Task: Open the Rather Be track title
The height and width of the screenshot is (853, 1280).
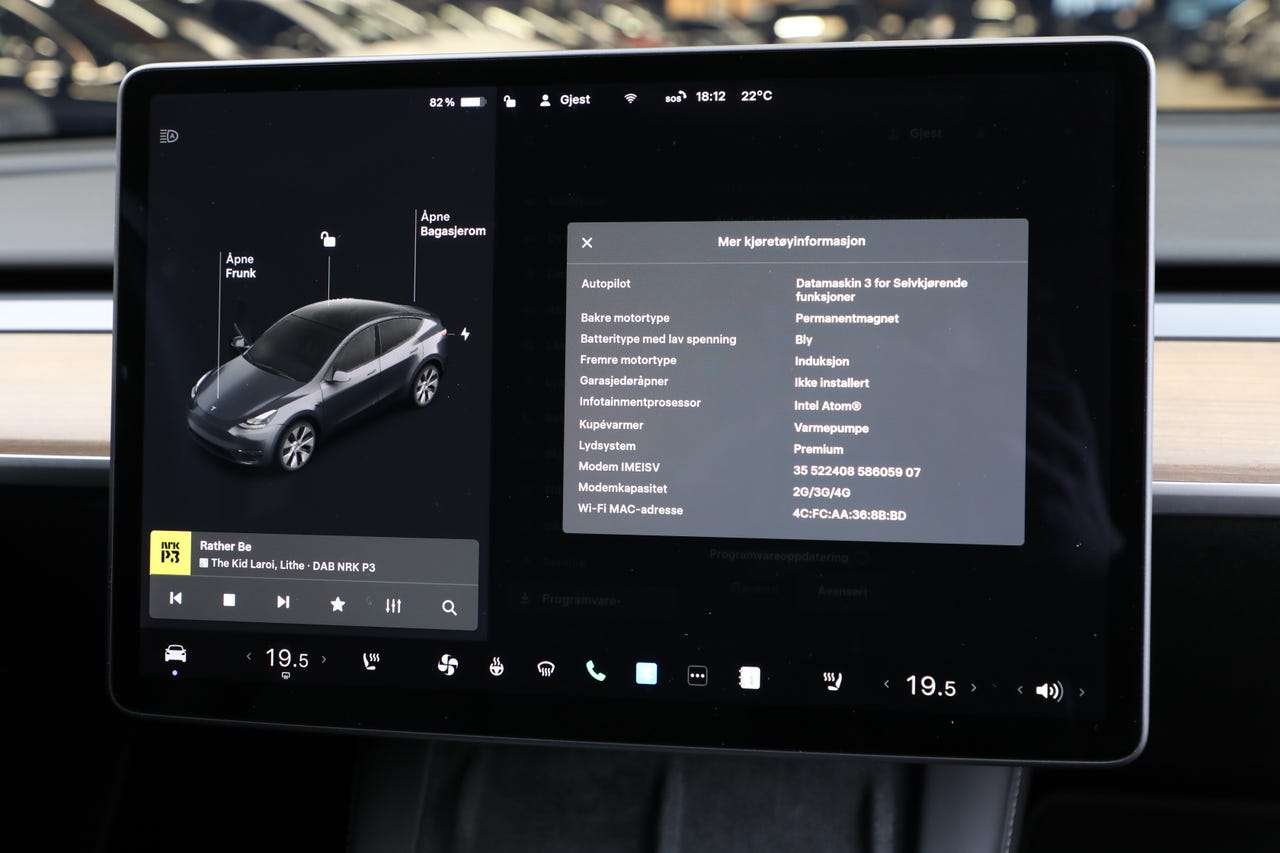Action: coord(225,546)
